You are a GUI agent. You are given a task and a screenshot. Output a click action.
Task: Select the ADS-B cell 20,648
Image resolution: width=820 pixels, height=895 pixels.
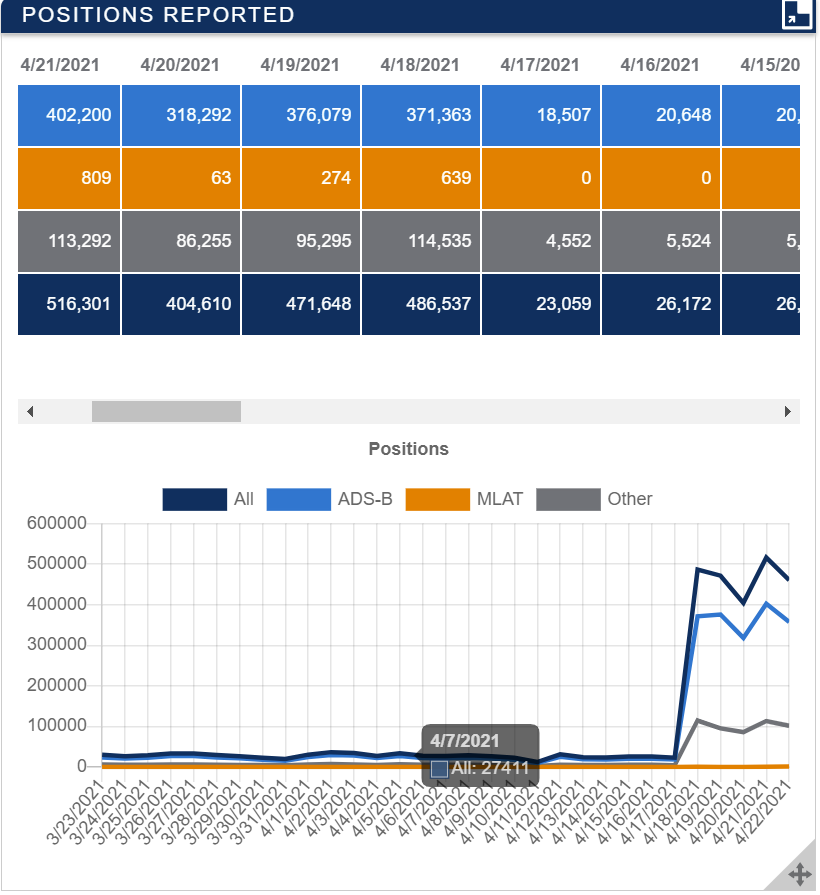(661, 115)
